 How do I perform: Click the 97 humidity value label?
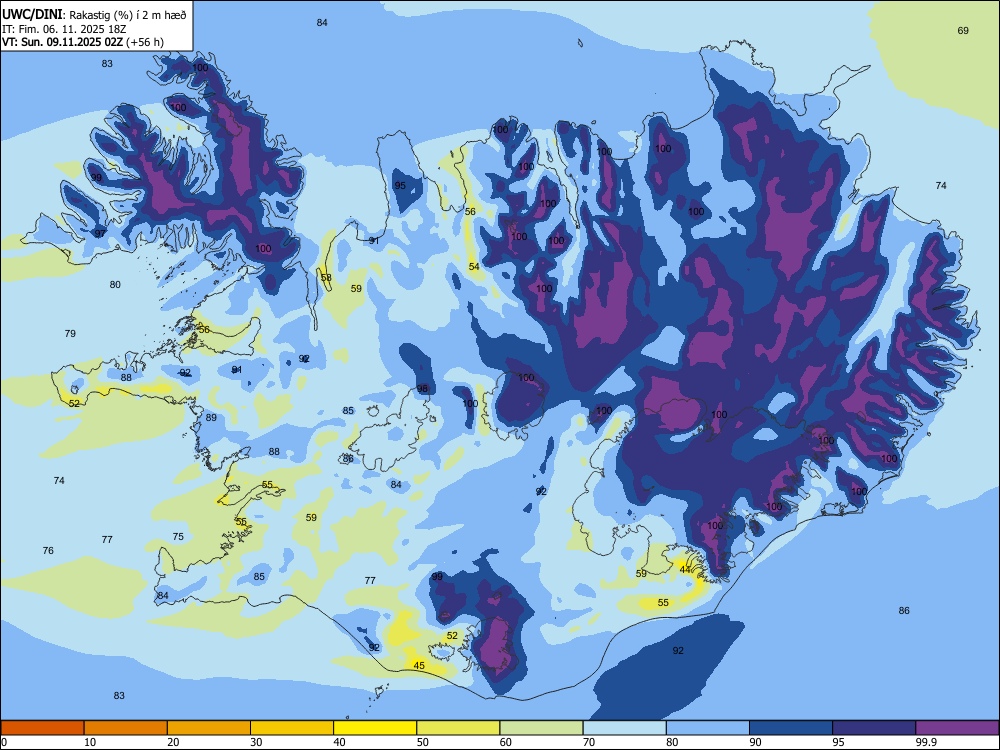100,234
